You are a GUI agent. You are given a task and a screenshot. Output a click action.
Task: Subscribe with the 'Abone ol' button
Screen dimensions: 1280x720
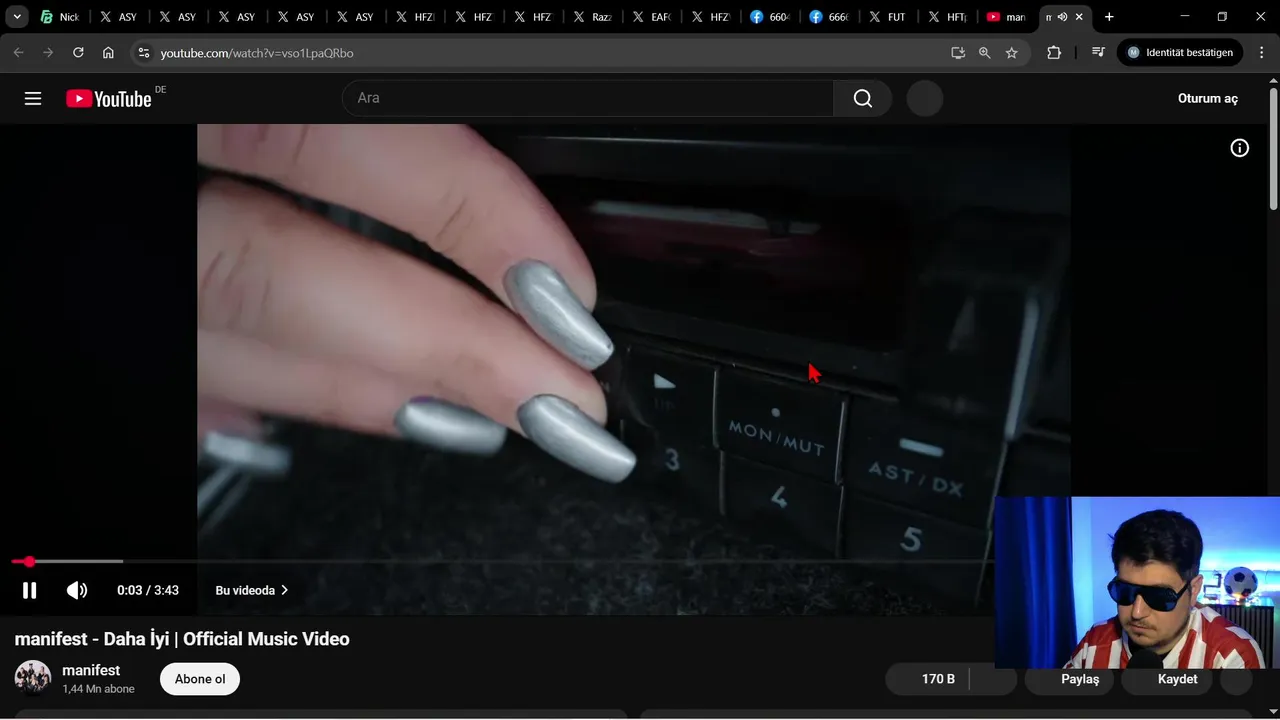200,679
